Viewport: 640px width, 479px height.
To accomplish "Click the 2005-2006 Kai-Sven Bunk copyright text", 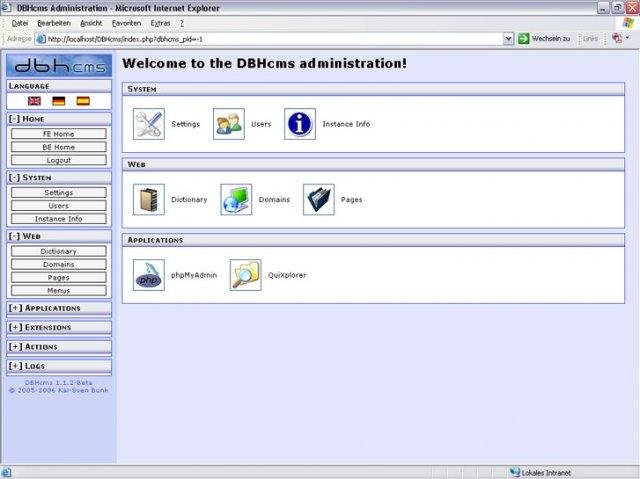I will pos(59,390).
